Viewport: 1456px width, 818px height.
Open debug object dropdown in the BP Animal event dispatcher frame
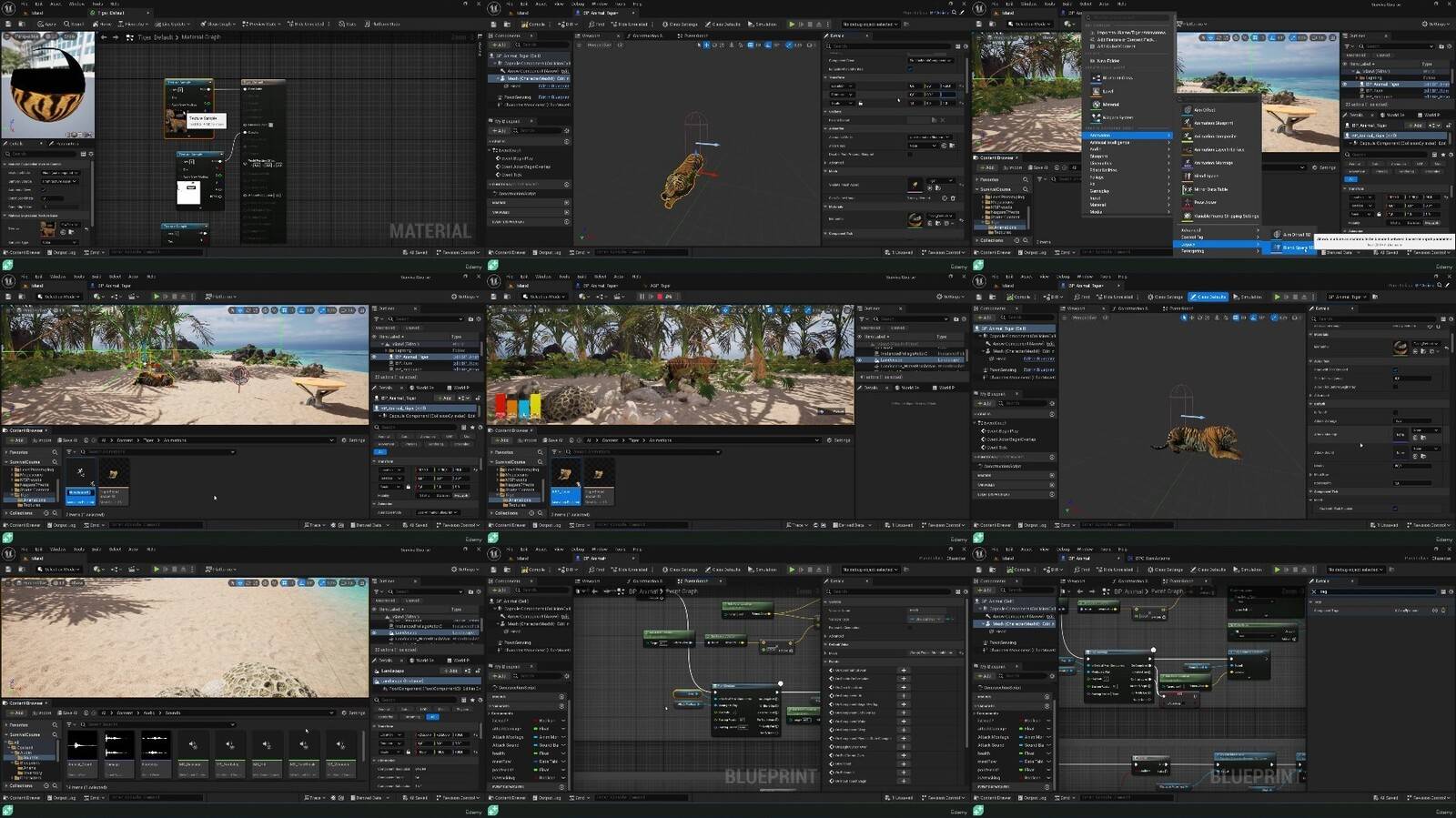[x=870, y=570]
